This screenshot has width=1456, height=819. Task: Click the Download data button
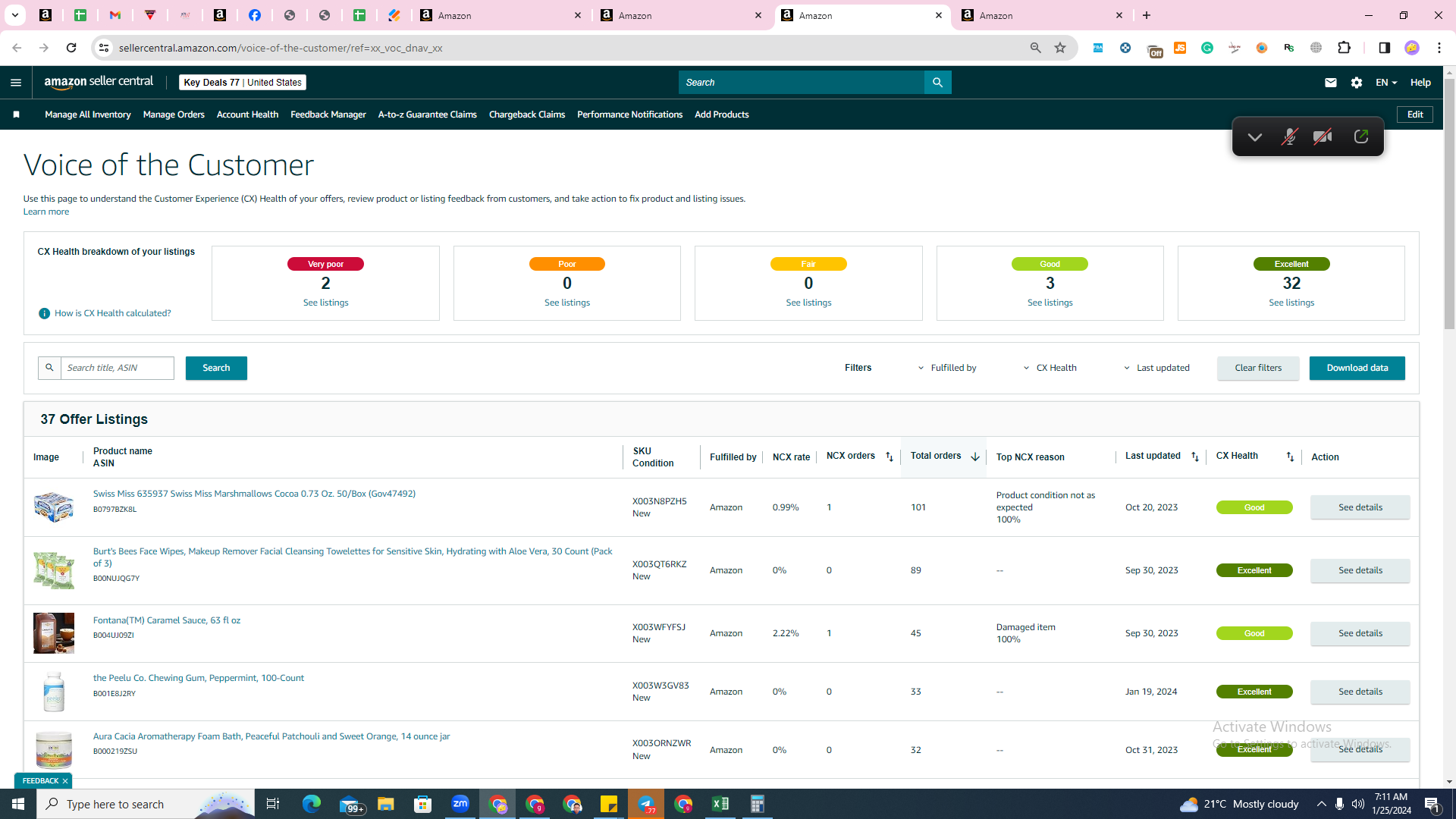pos(1357,368)
